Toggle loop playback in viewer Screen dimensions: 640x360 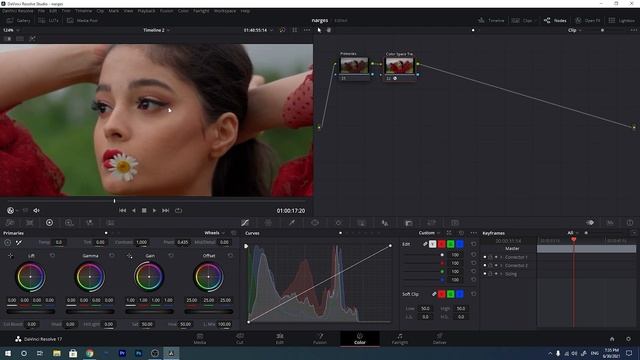[x=178, y=211]
